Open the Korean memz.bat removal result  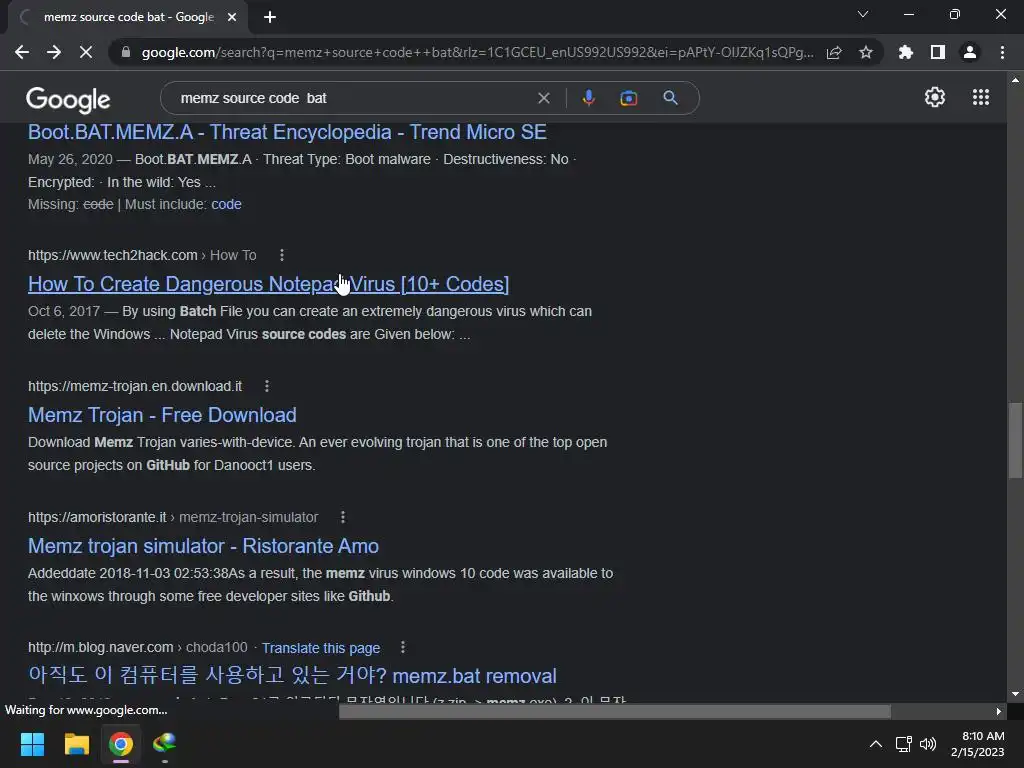tap(292, 675)
